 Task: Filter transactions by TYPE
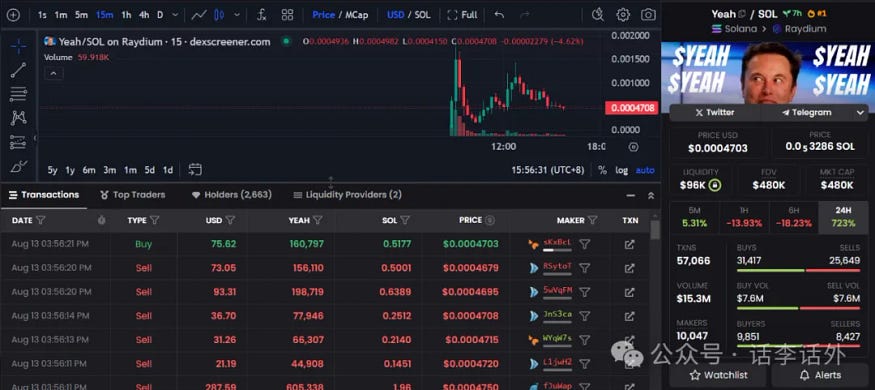[155, 220]
